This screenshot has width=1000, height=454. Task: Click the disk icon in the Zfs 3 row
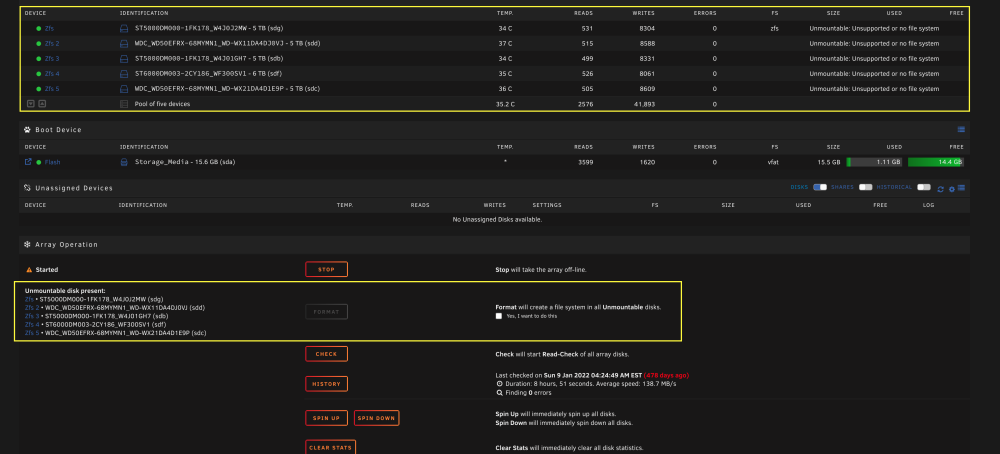[124, 59]
